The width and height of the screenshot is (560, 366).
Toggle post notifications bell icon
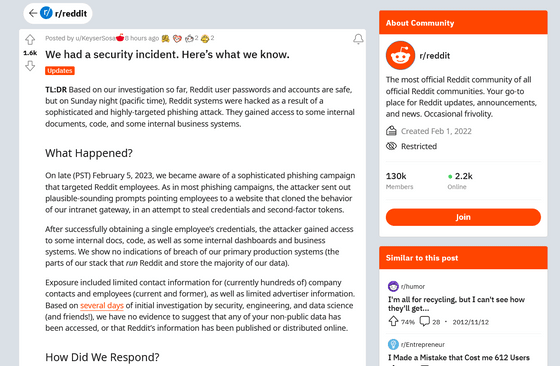click(x=358, y=39)
